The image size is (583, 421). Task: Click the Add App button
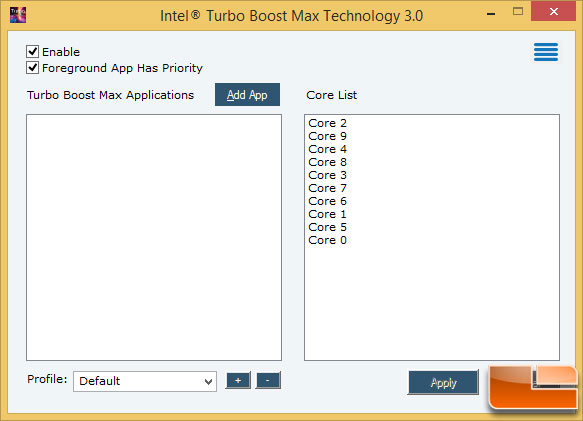click(247, 95)
